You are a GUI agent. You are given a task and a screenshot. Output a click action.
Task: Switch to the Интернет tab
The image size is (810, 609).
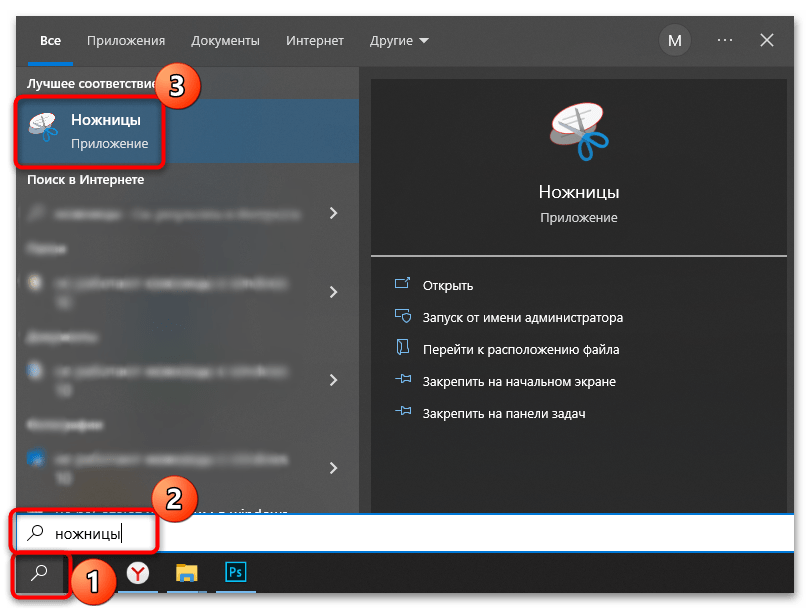tap(314, 41)
